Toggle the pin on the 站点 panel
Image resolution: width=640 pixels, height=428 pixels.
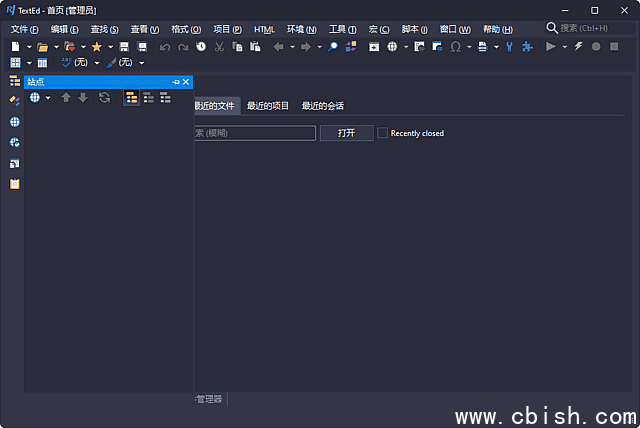click(x=176, y=82)
